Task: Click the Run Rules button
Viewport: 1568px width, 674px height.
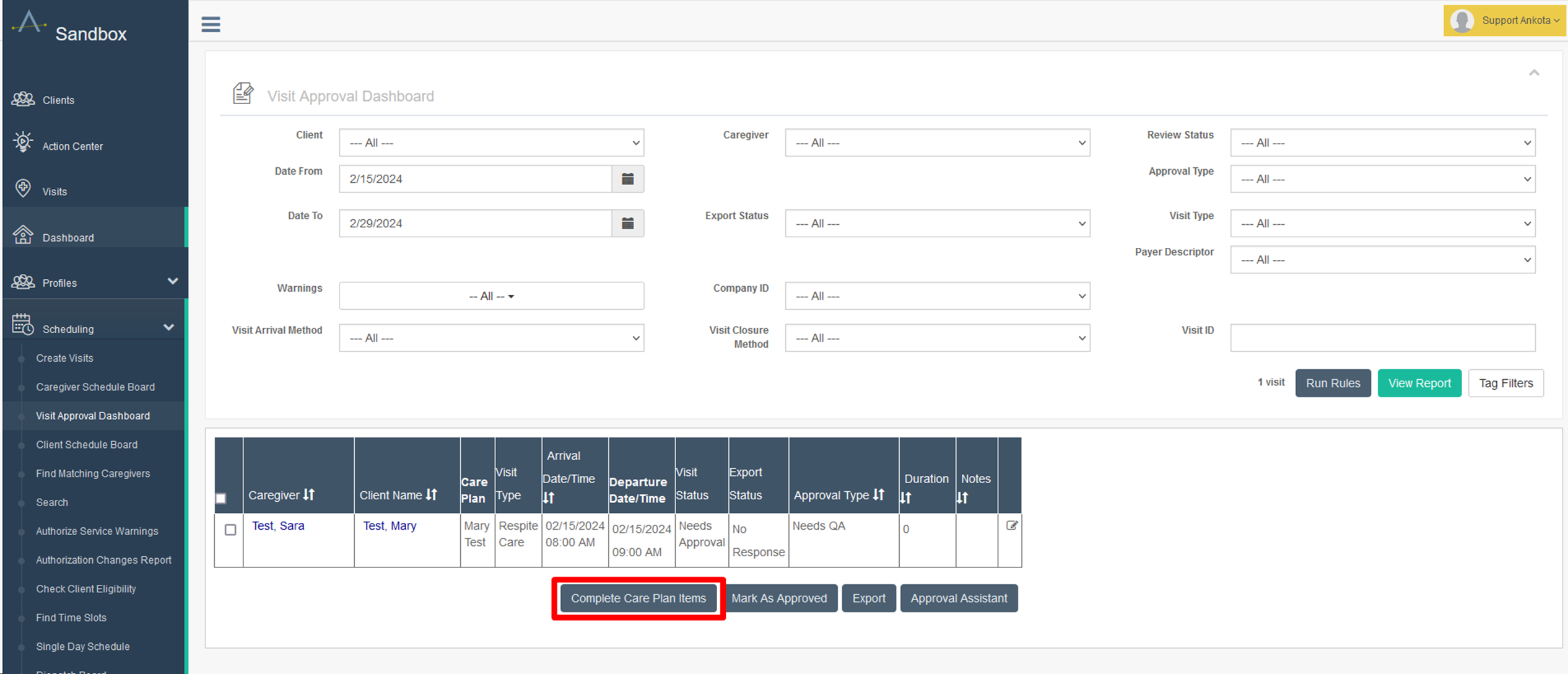Action: pos(1332,383)
